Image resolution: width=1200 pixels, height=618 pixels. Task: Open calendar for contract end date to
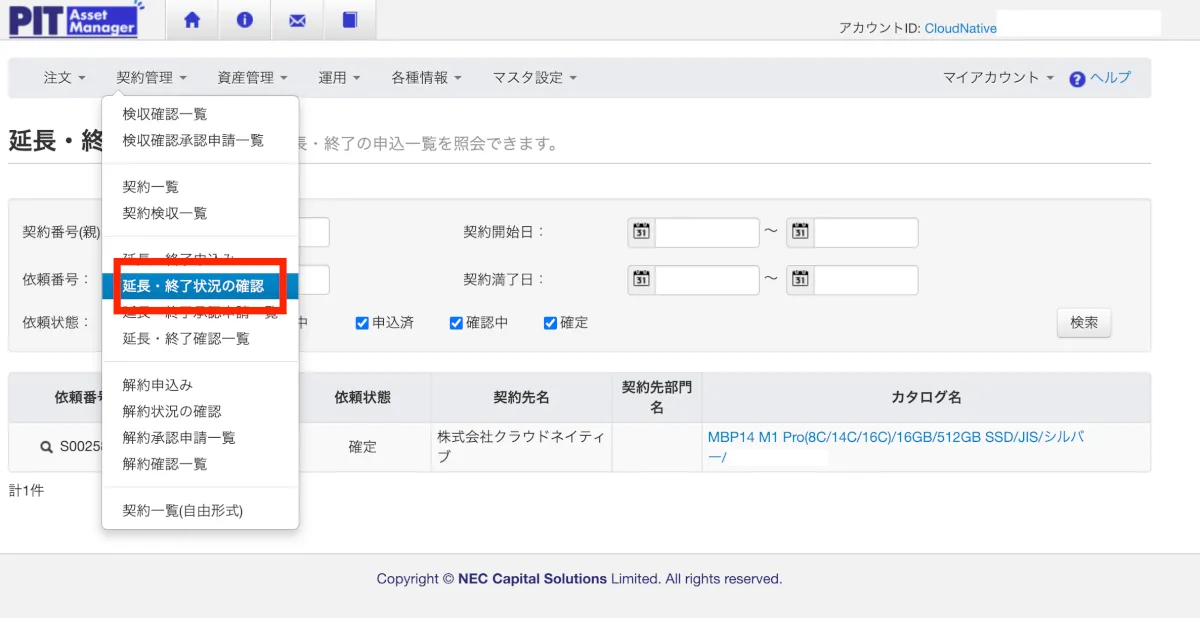tap(800, 279)
